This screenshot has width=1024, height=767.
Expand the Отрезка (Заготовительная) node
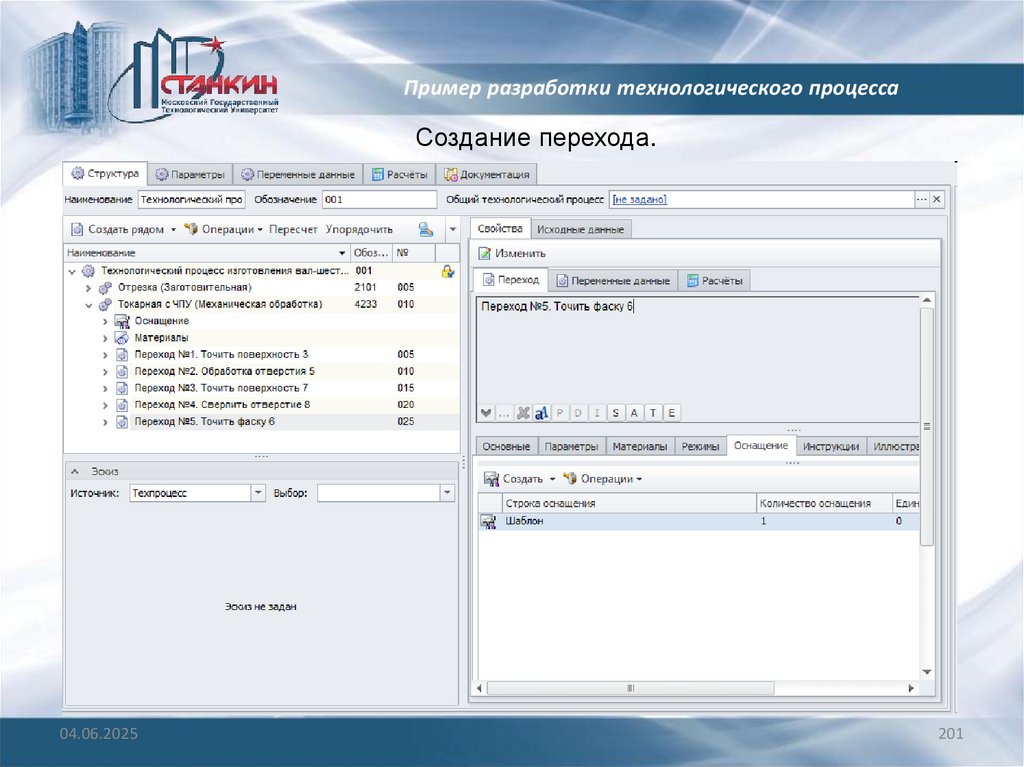[x=89, y=288]
